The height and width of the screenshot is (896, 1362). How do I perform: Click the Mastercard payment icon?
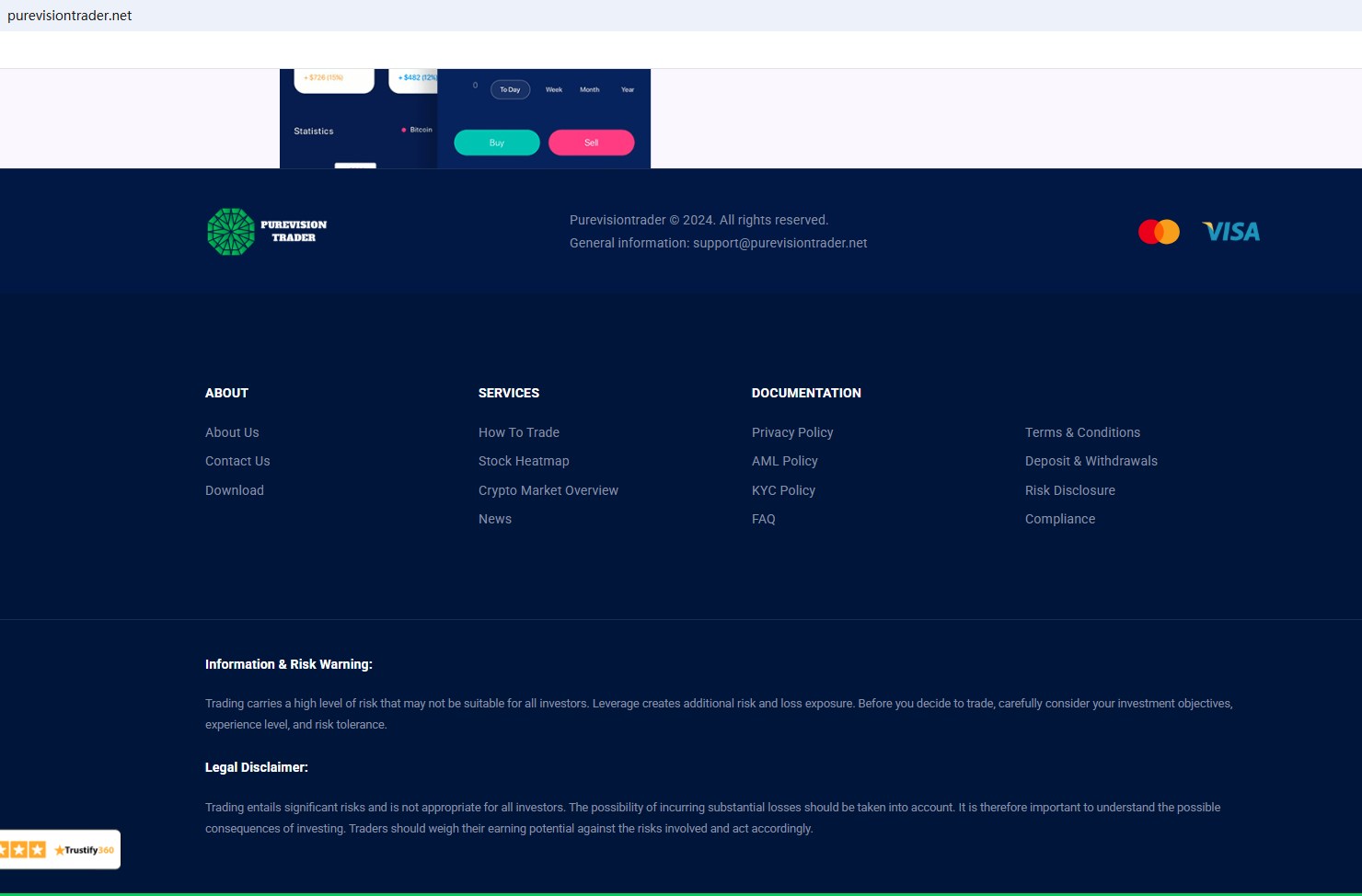pos(1159,232)
